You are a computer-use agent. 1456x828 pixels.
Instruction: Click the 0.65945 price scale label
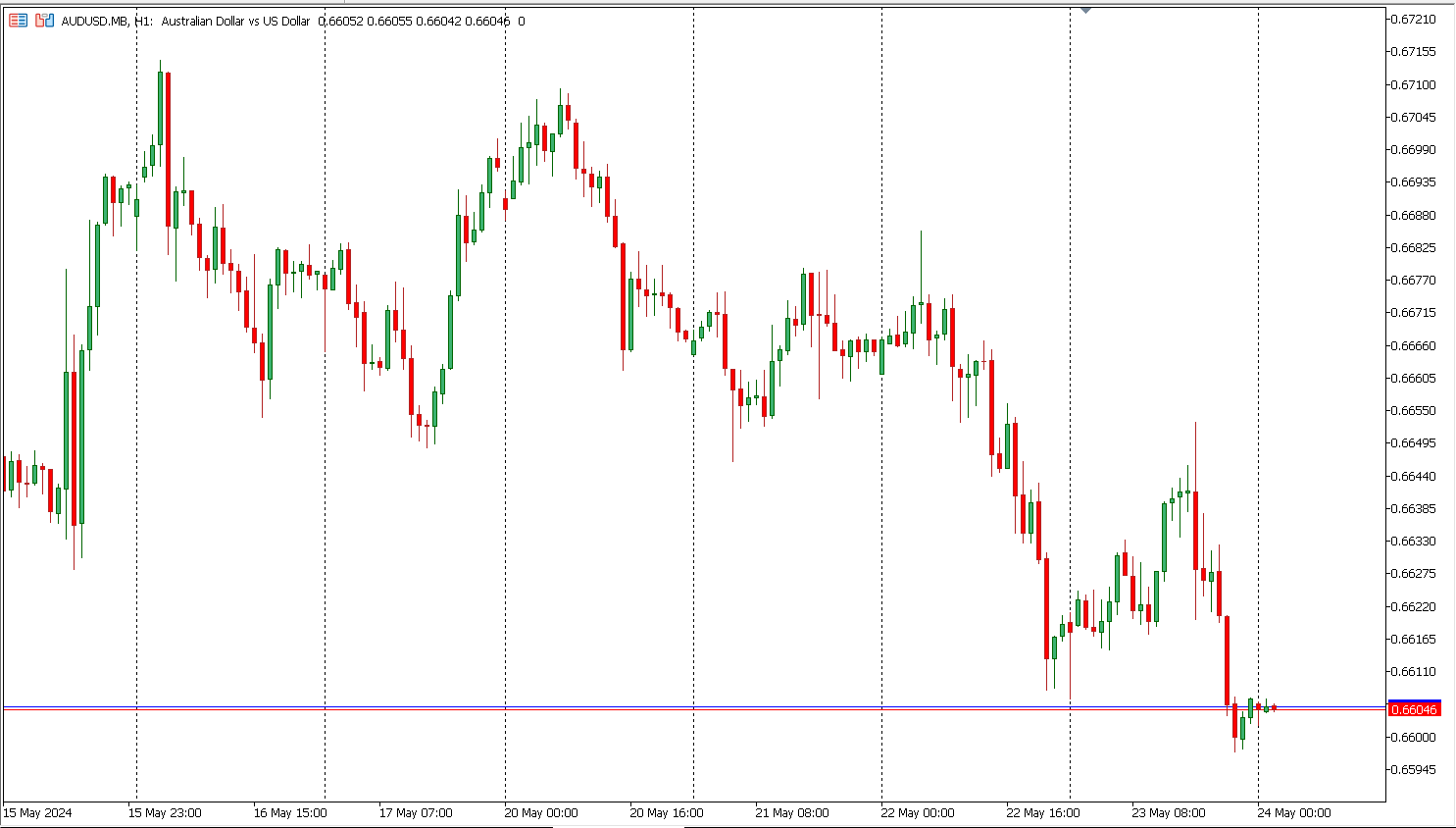(x=1414, y=770)
